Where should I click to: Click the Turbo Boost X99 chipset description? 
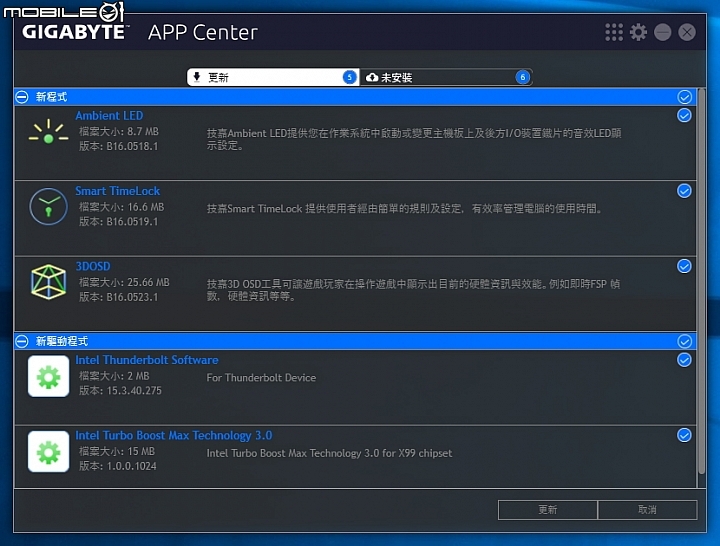click(x=329, y=453)
